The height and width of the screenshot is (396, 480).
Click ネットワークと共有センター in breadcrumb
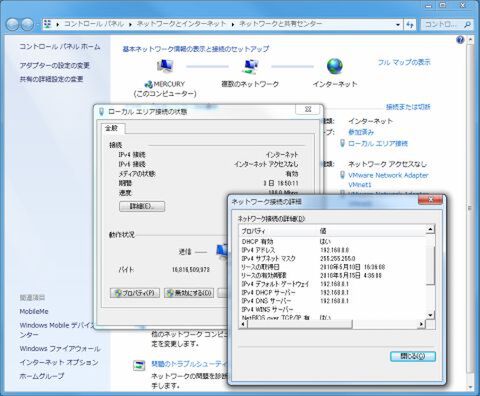281,24
